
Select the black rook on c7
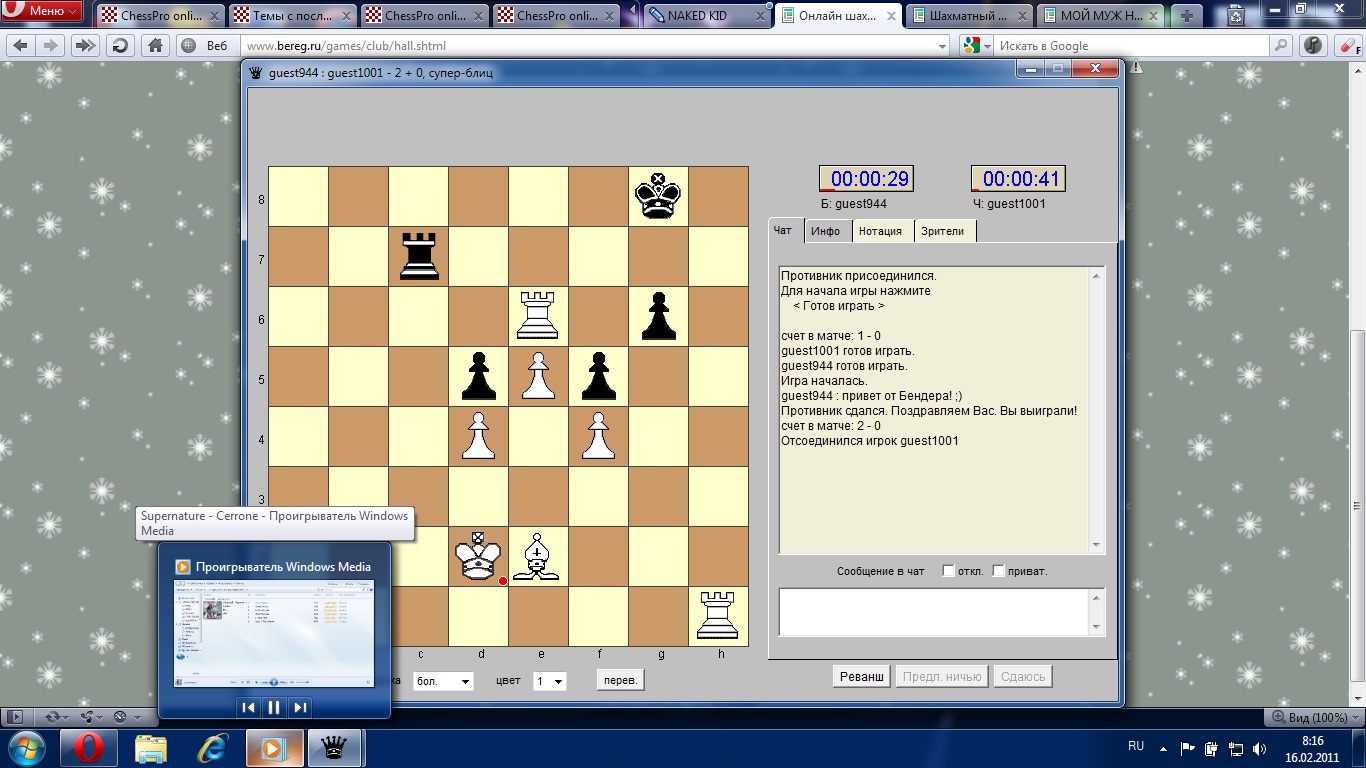point(418,257)
